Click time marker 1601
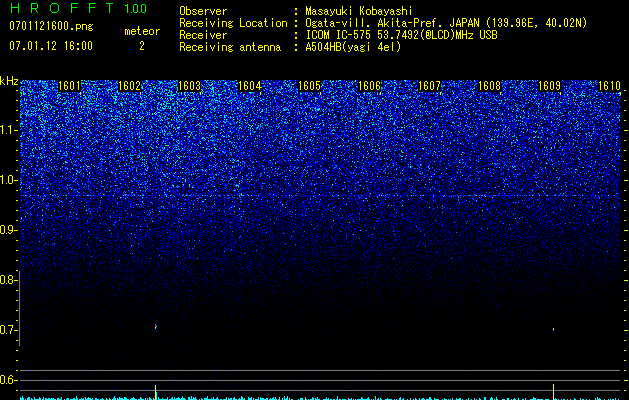Image resolution: width=629 pixels, height=400 pixels. pyautogui.click(x=69, y=86)
